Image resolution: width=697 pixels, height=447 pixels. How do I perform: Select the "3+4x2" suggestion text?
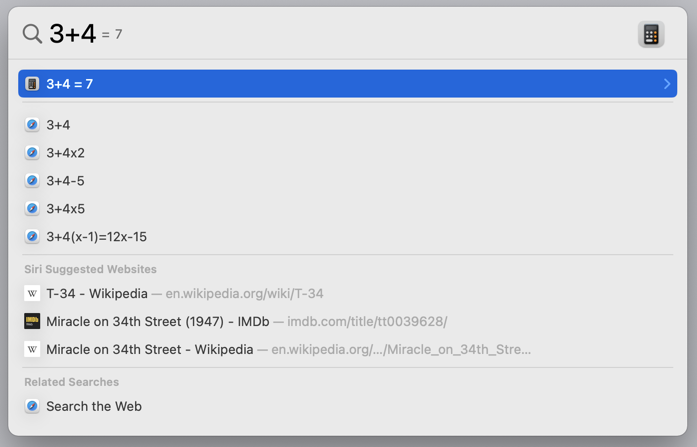[65, 153]
